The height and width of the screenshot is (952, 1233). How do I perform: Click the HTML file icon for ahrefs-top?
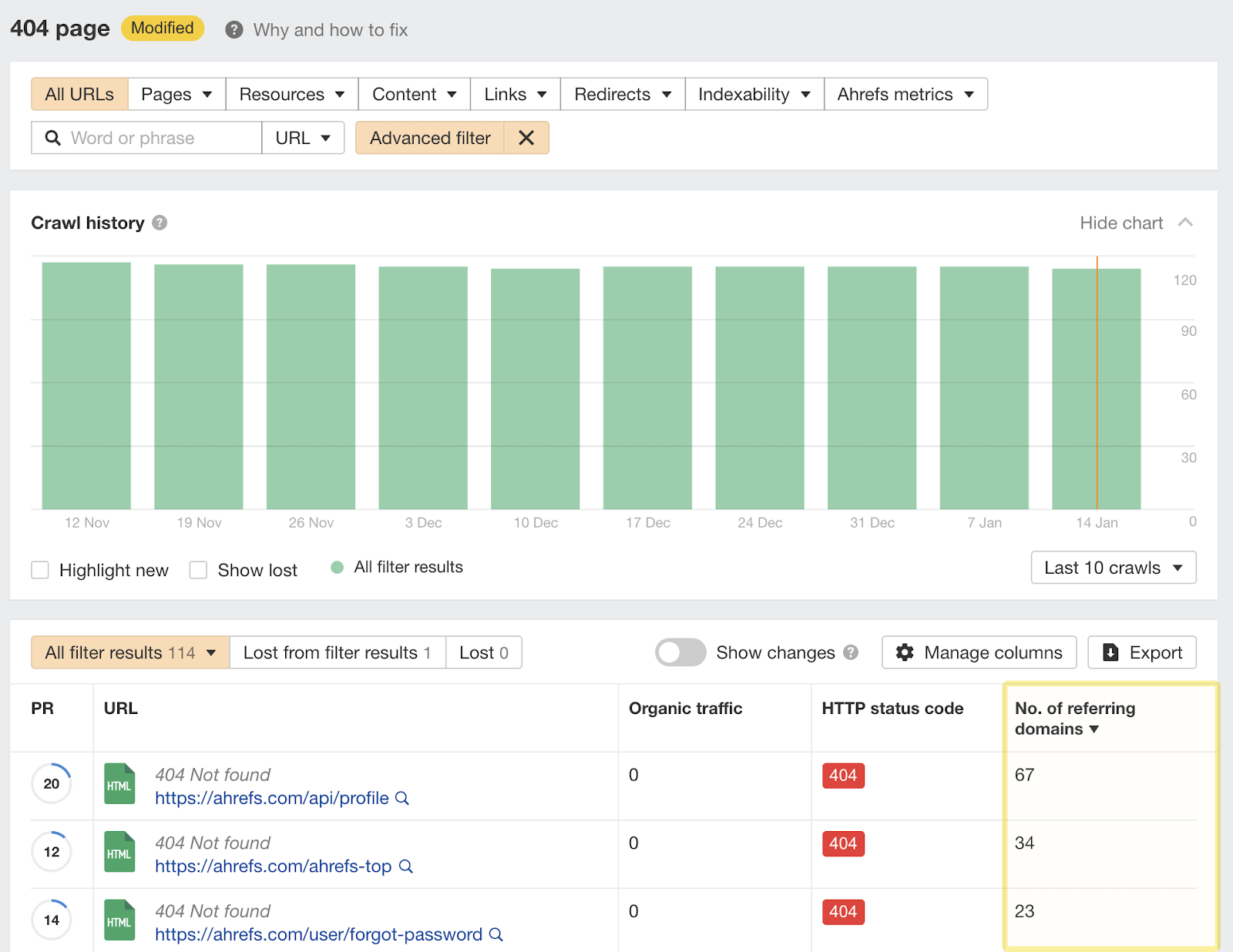(x=119, y=852)
